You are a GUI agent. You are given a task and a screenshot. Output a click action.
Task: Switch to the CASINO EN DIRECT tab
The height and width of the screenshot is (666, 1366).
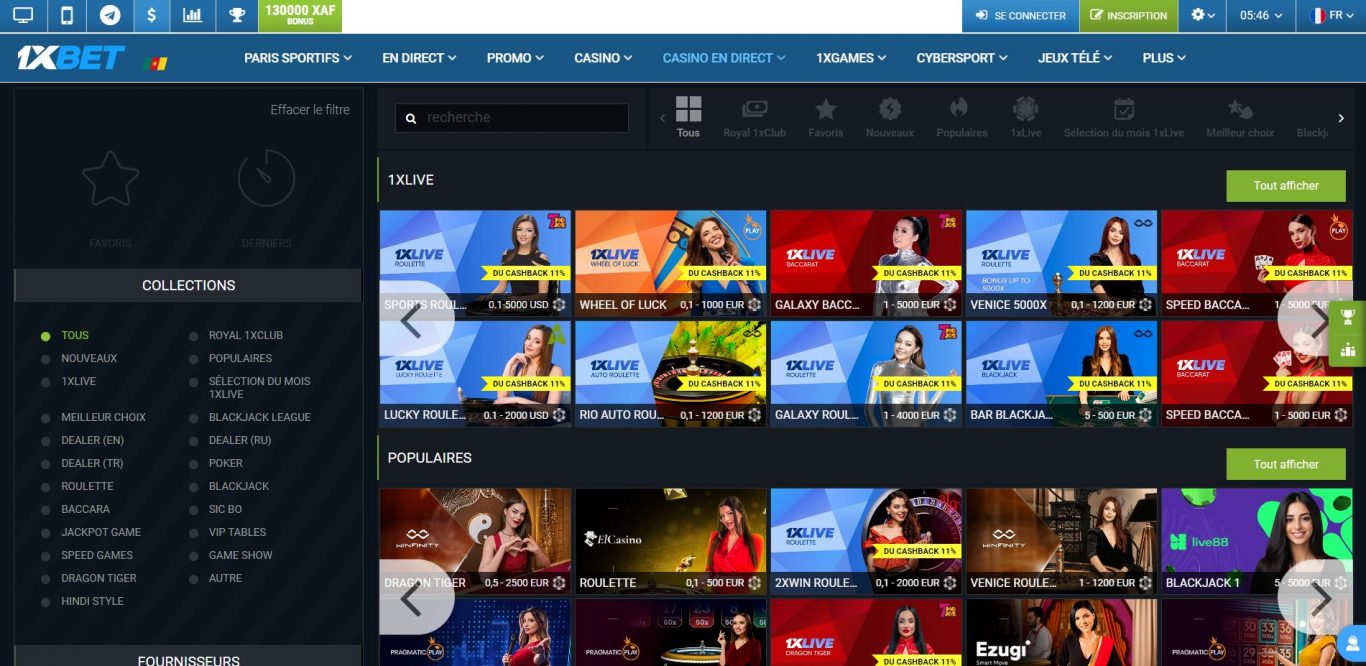[722, 58]
